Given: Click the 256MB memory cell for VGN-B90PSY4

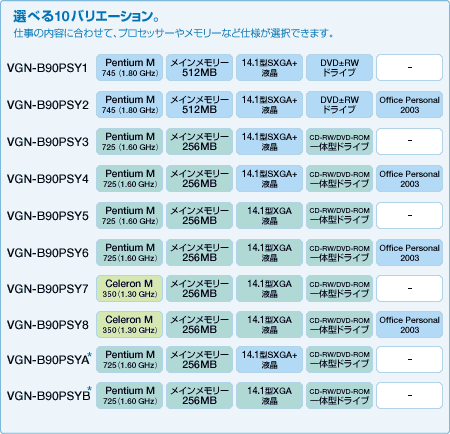Looking at the screenshot, I should [199, 179].
